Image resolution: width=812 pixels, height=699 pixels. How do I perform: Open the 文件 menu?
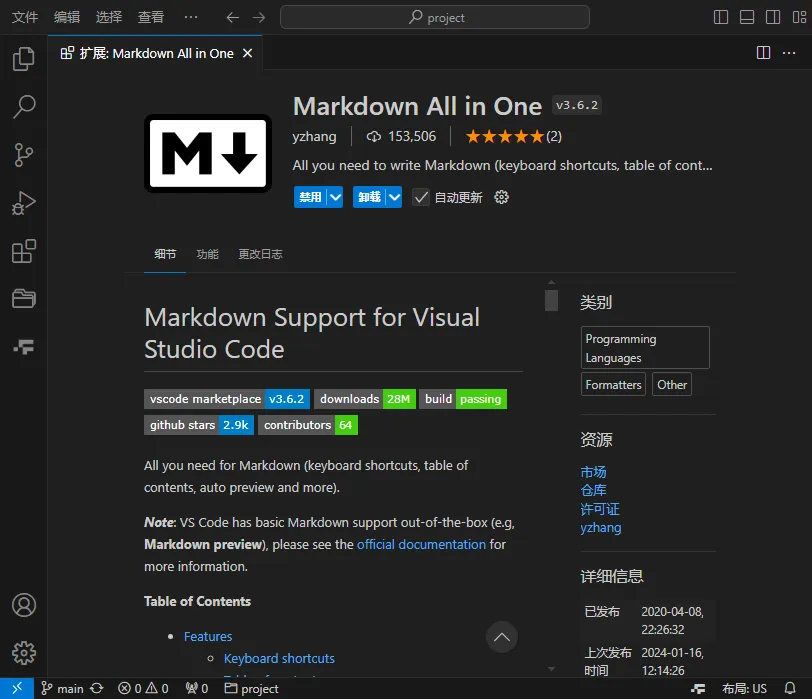tap(25, 17)
